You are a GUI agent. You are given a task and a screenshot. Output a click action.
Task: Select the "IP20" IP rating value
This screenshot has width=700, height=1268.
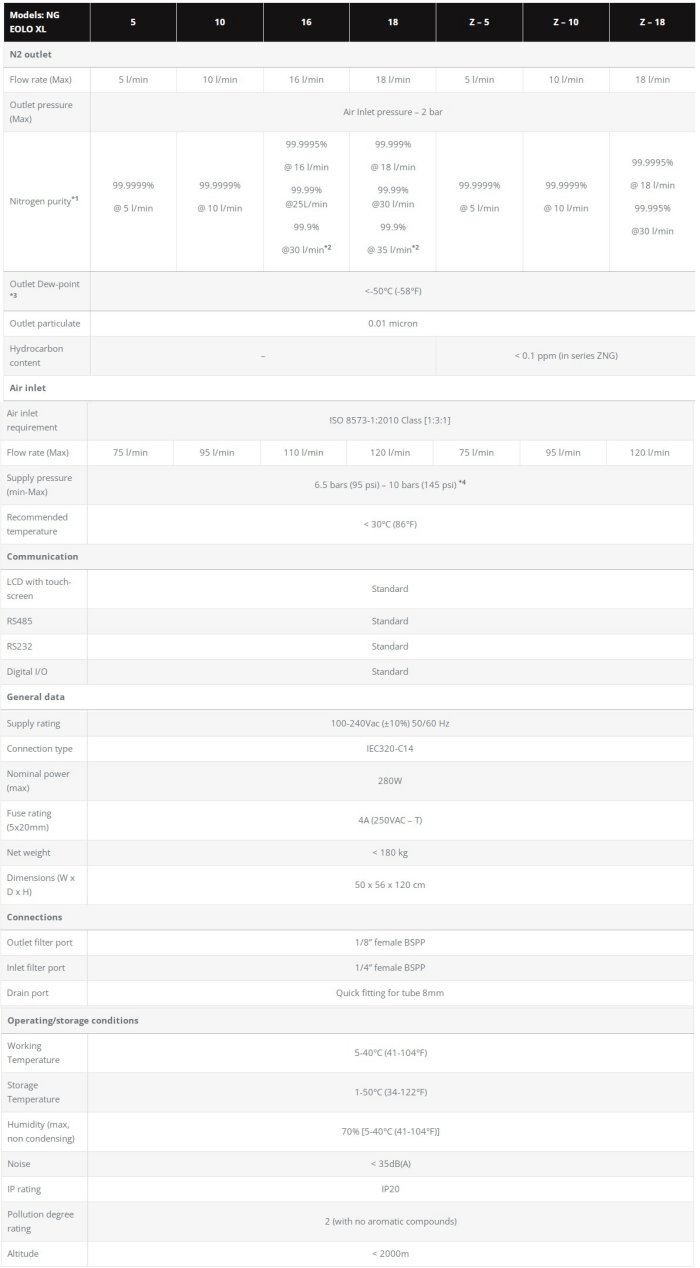[389, 1189]
